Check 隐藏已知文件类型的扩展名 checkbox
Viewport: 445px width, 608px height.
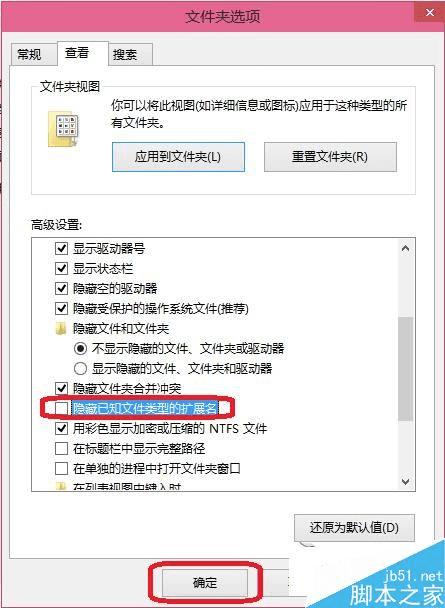(61, 408)
